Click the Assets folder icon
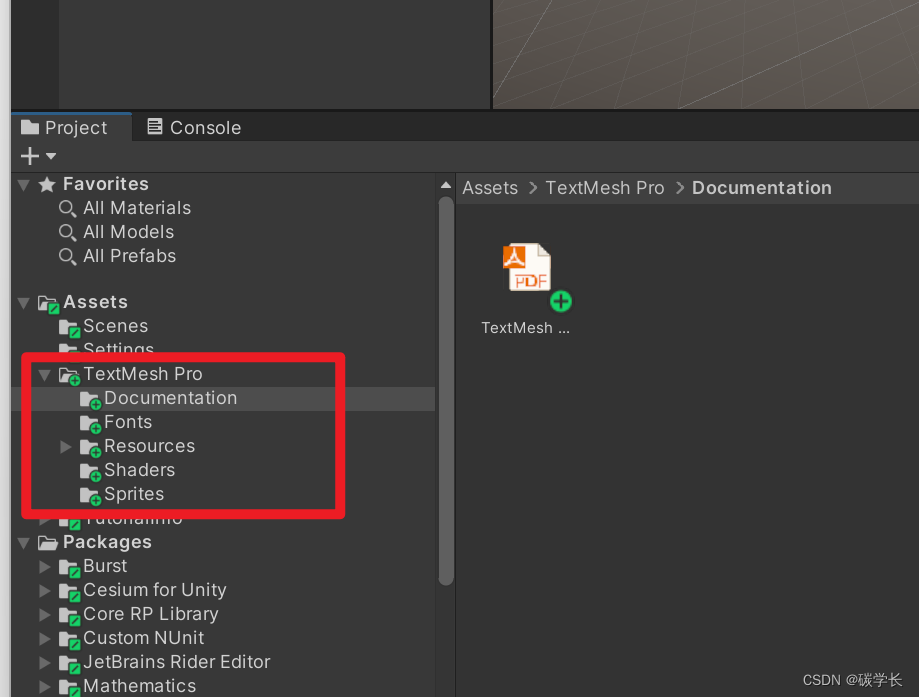The width and height of the screenshot is (919, 697). coord(49,304)
